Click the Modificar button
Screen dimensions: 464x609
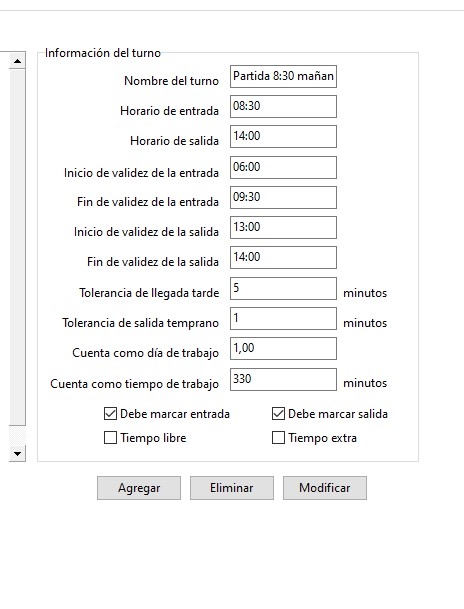(x=325, y=488)
